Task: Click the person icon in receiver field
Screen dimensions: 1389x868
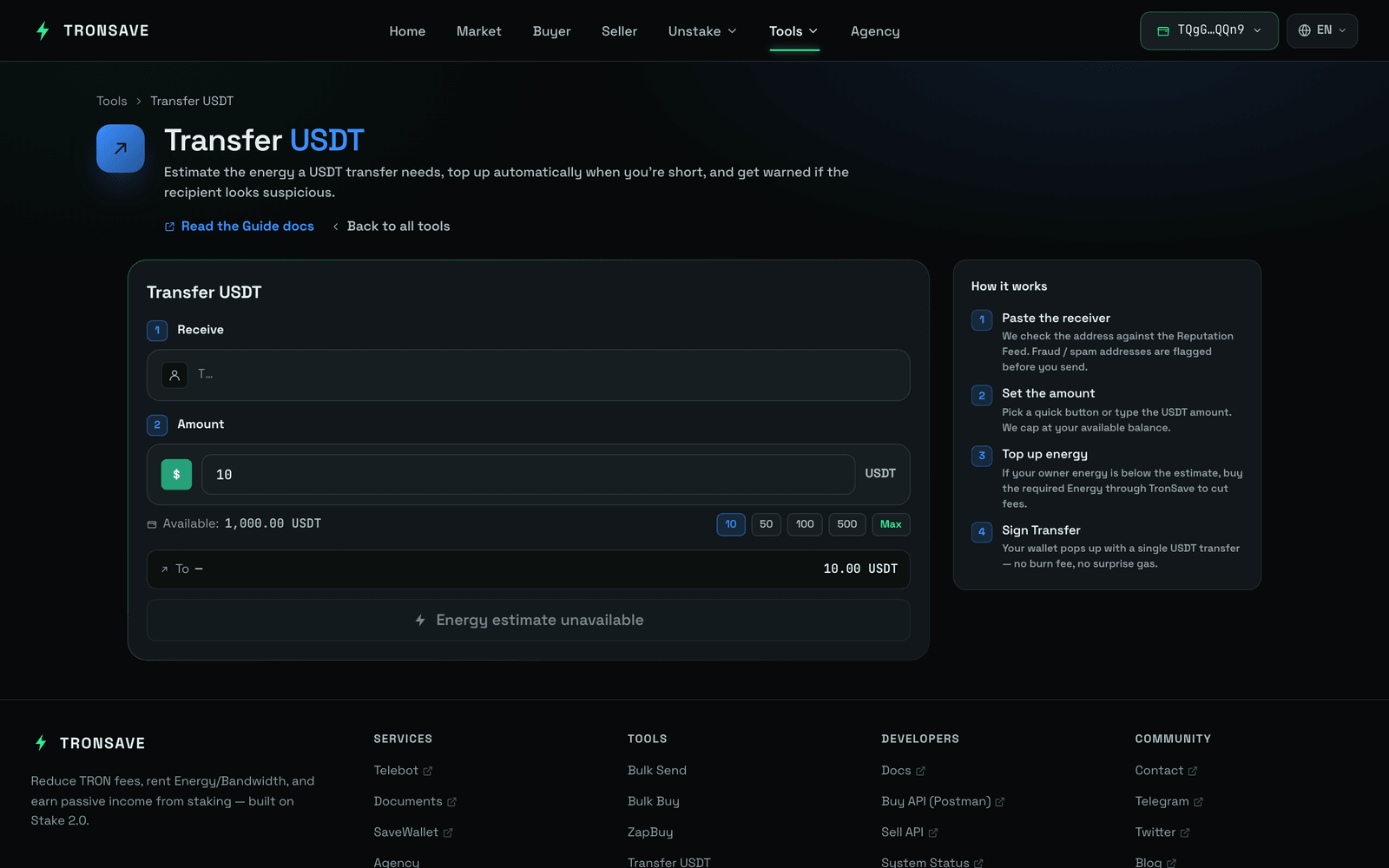Action: click(174, 375)
